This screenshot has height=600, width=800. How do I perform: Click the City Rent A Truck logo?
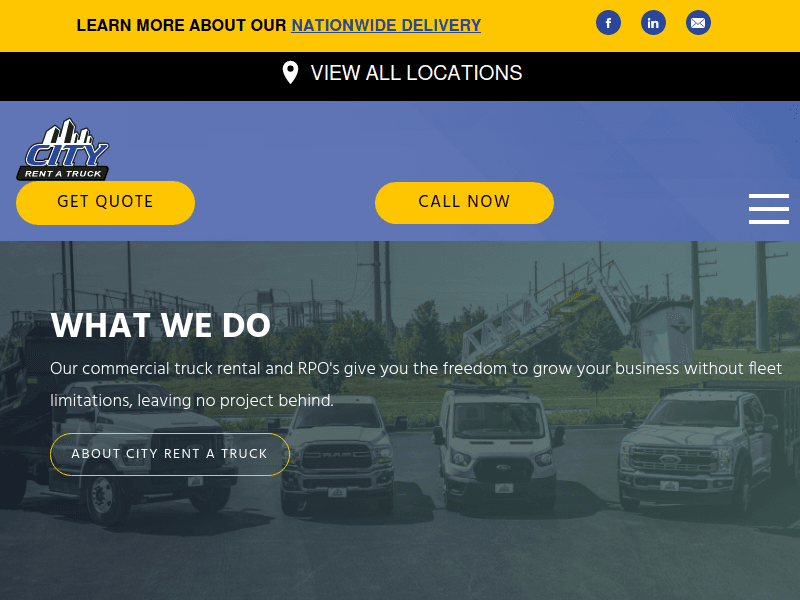tap(63, 149)
